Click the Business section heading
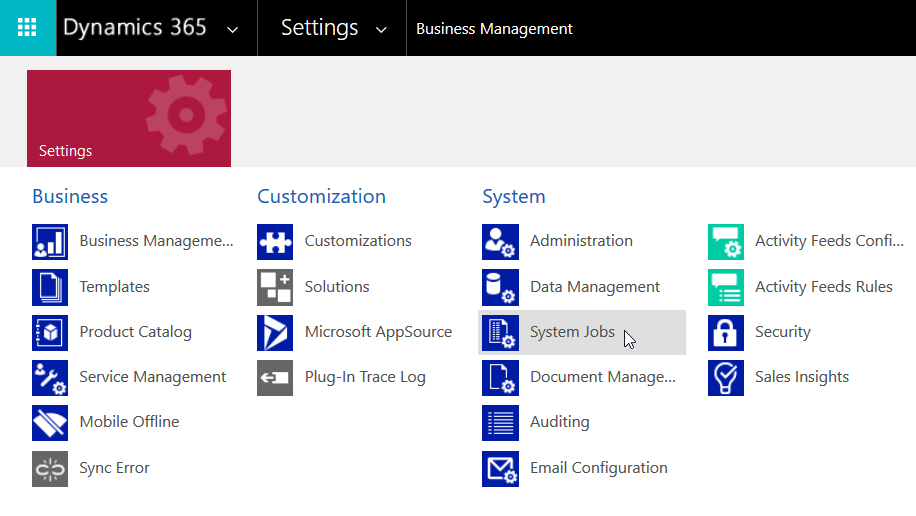The width and height of the screenshot is (916, 516). click(70, 196)
